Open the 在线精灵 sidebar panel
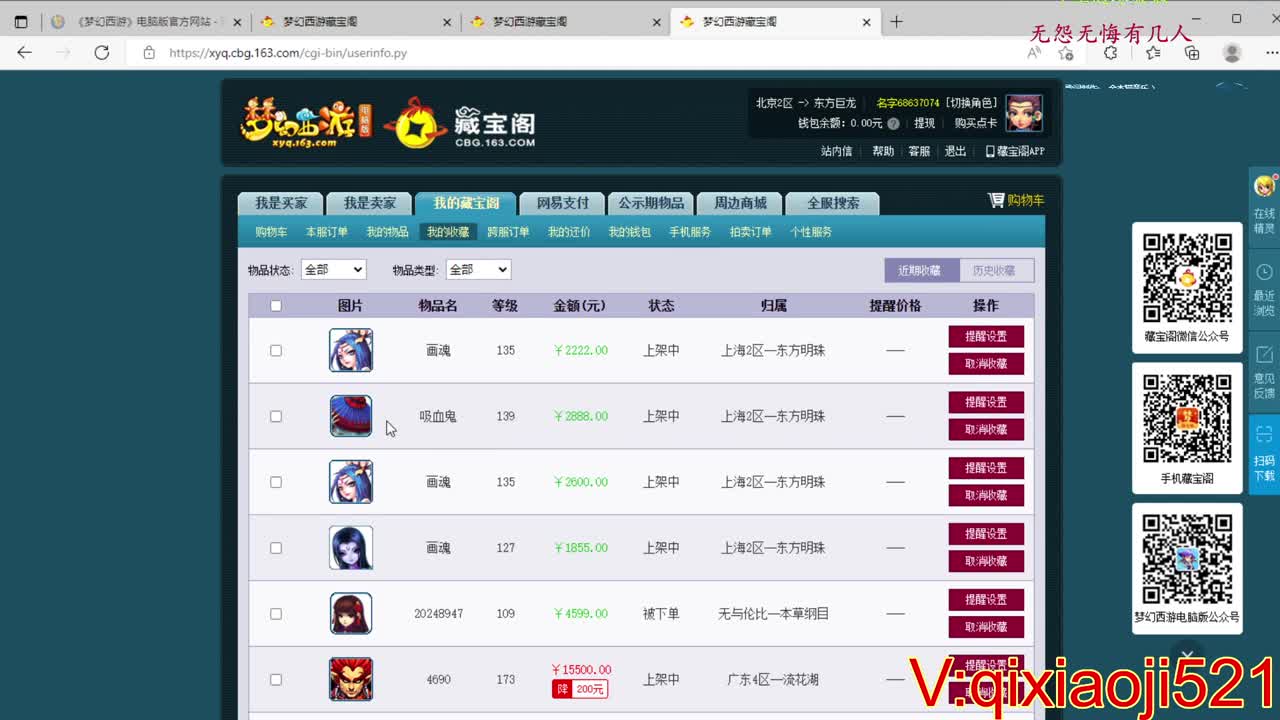The height and width of the screenshot is (720, 1280). (1262, 205)
